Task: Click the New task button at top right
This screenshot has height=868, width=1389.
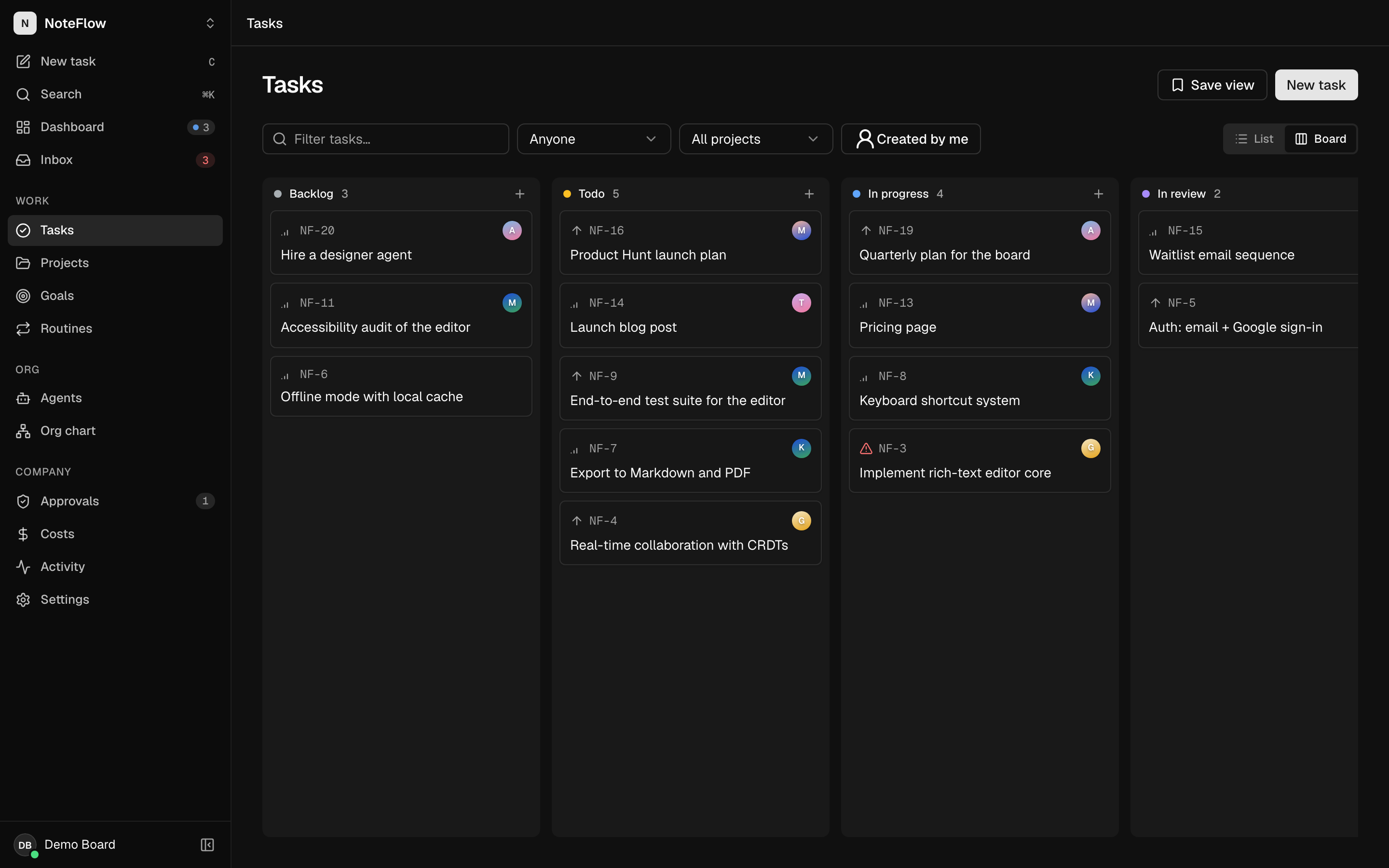Action: tap(1316, 85)
